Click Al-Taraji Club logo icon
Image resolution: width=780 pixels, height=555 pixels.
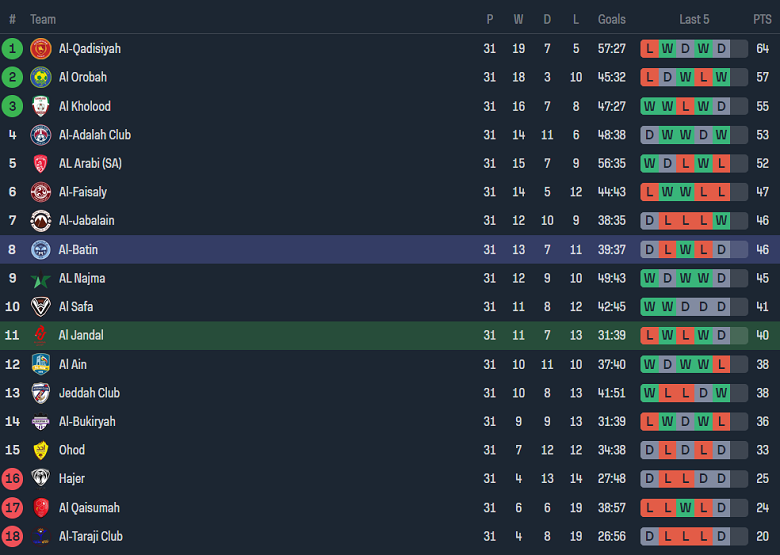tap(41, 537)
